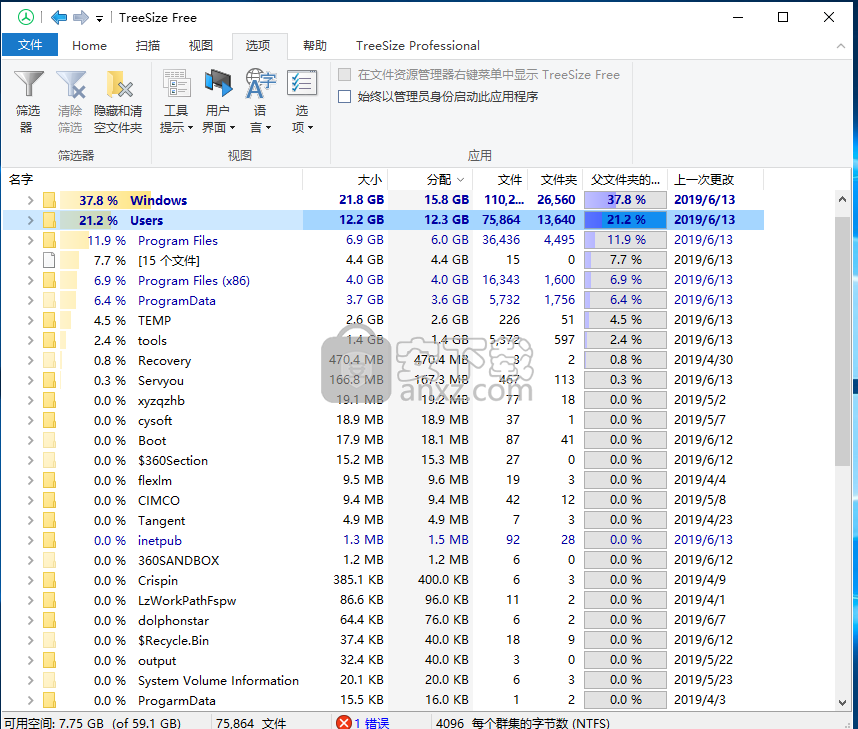Image resolution: width=858 pixels, height=729 pixels.
Task: Open the 语言 language selector icon
Action: pyautogui.click(x=260, y=102)
